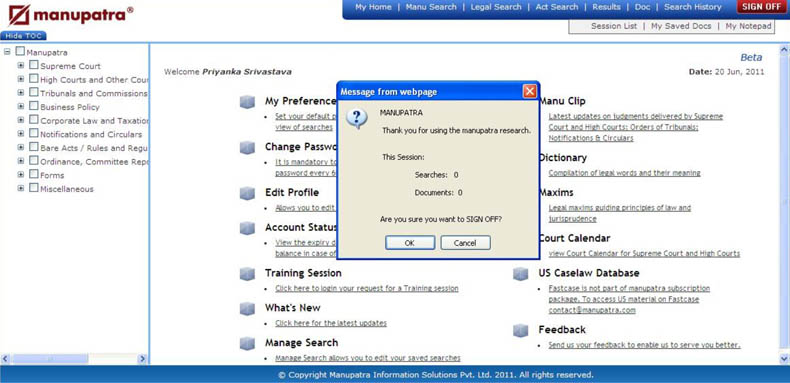Check the High Courts and Other Courts checkbox
Viewport: 790px width, 383px height.
[x=33, y=79]
